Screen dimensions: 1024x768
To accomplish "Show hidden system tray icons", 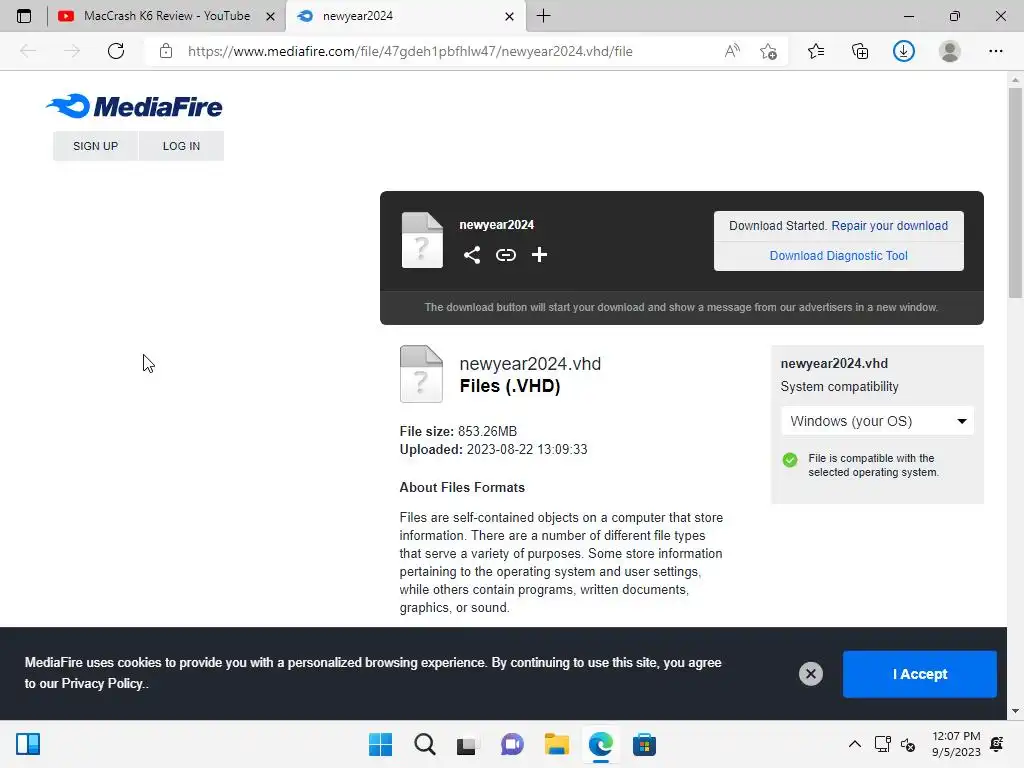I will coord(854,744).
